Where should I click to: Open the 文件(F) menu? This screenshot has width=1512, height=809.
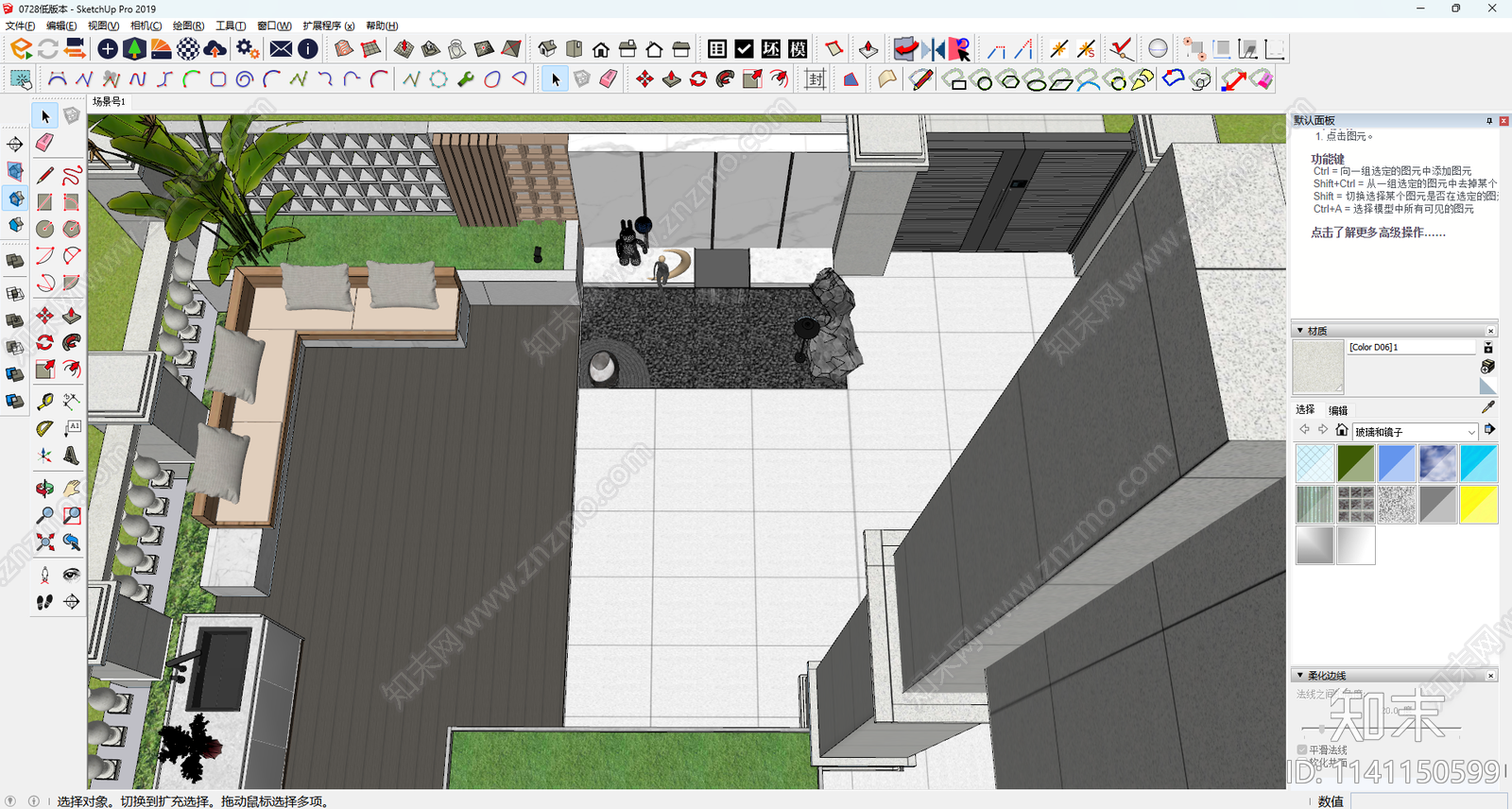21,26
